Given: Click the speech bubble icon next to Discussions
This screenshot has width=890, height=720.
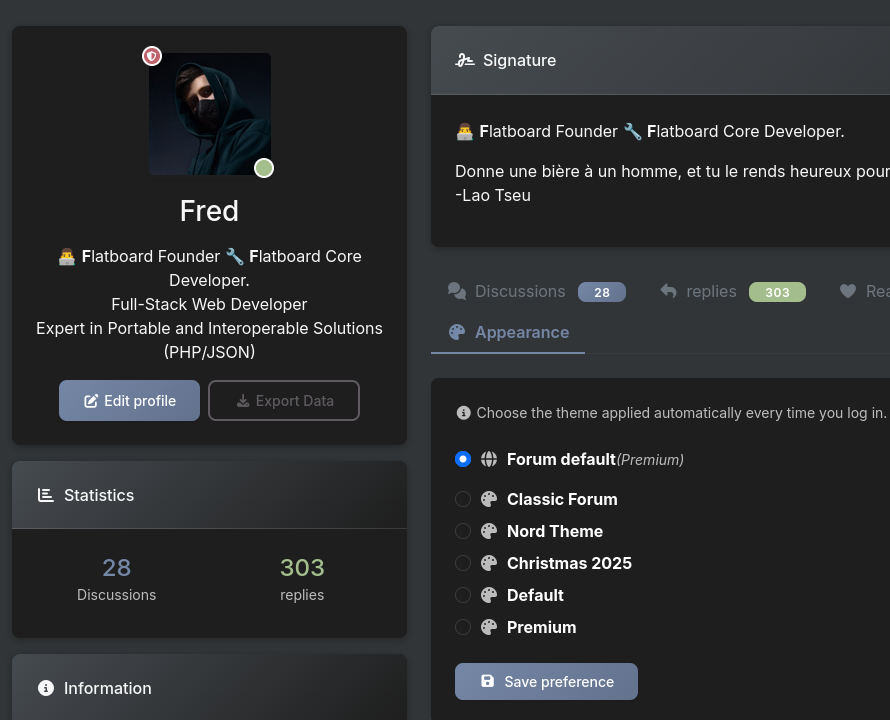Looking at the screenshot, I should coord(457,291).
